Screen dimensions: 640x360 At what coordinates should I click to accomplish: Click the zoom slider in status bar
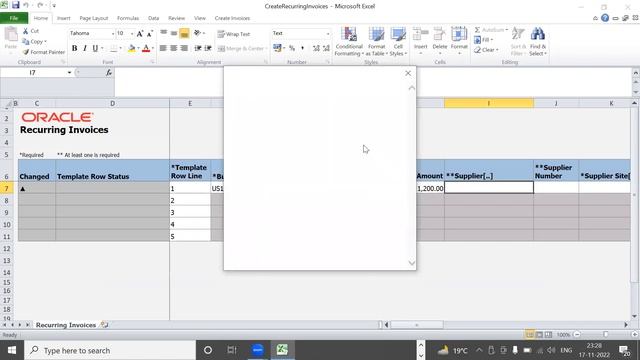[x=605, y=335]
